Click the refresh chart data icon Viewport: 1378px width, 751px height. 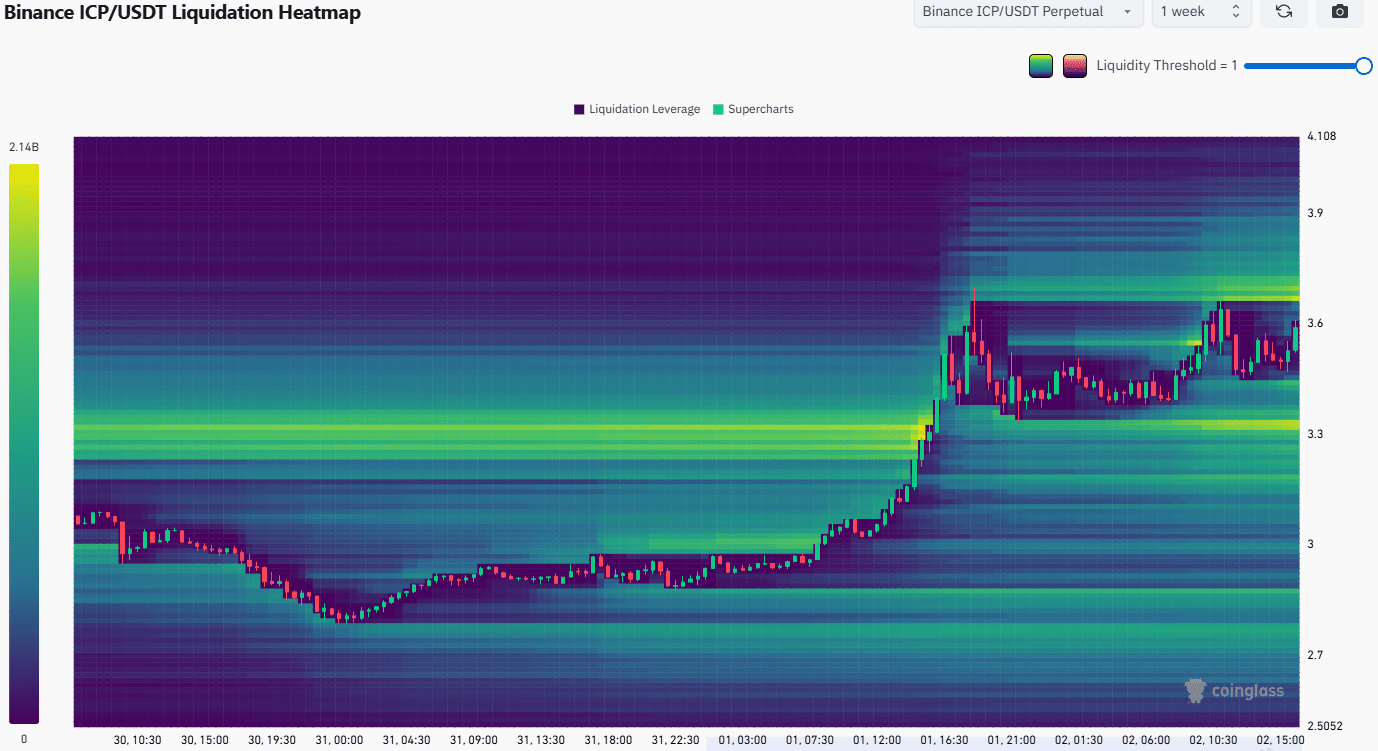coord(1284,12)
